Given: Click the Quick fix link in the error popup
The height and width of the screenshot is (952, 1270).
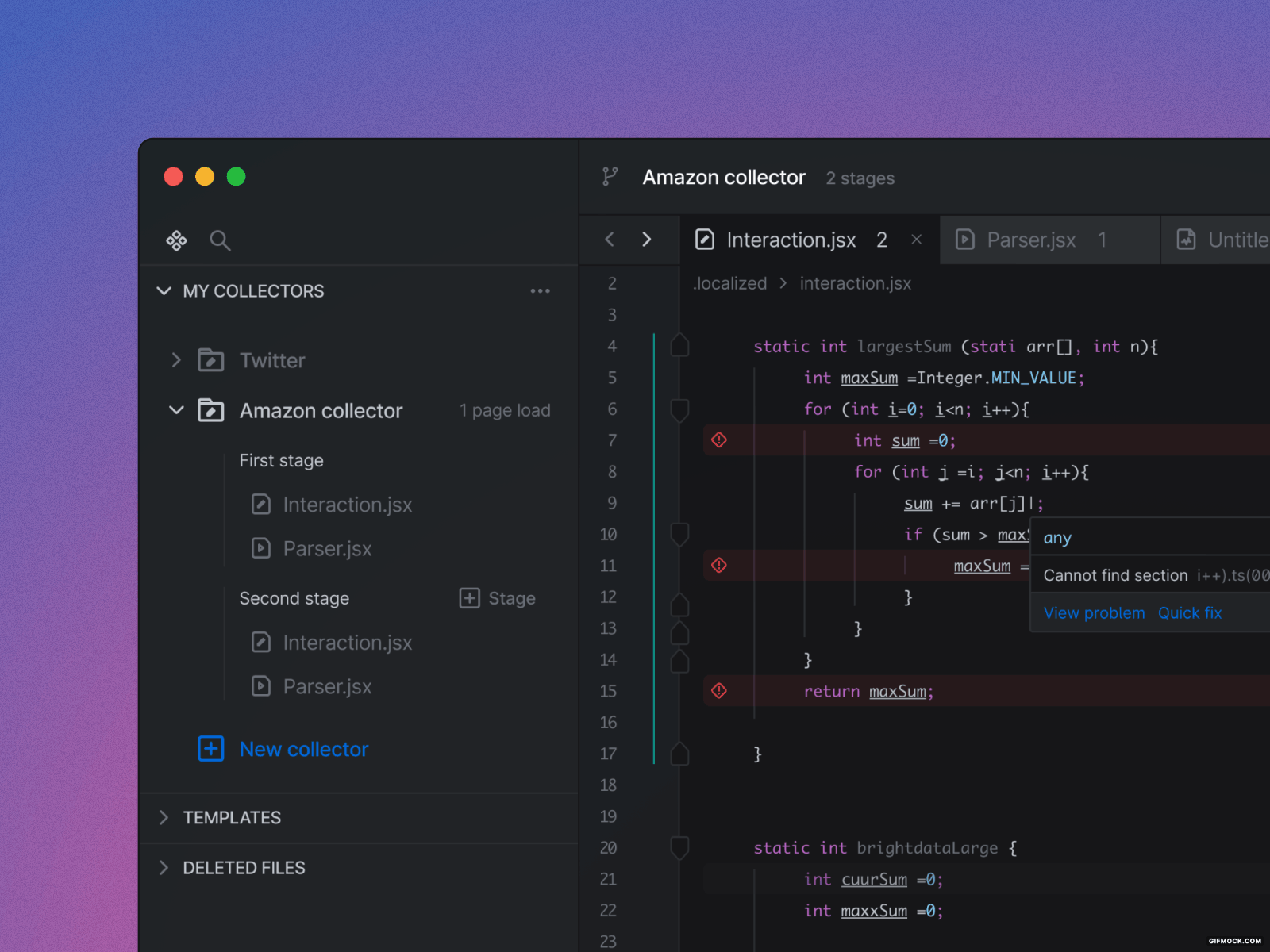Looking at the screenshot, I should 1189,612.
